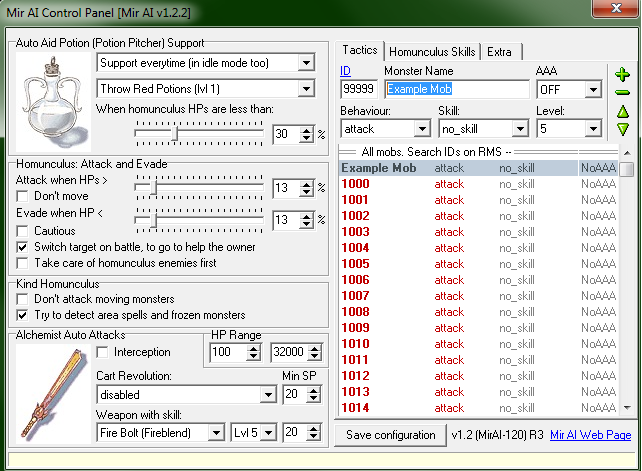Select monster row 1002

point(478,216)
